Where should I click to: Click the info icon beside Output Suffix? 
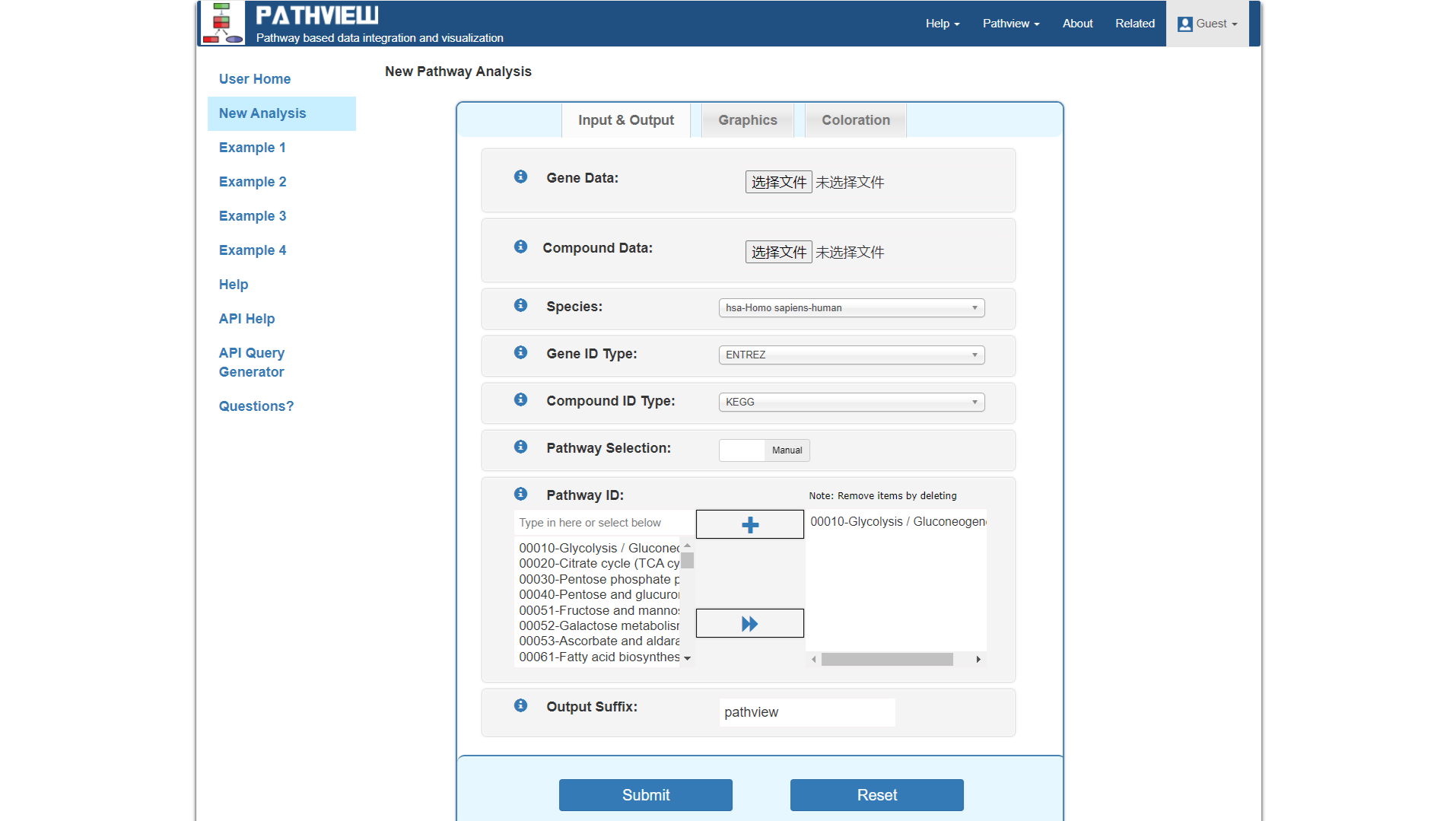click(x=520, y=705)
